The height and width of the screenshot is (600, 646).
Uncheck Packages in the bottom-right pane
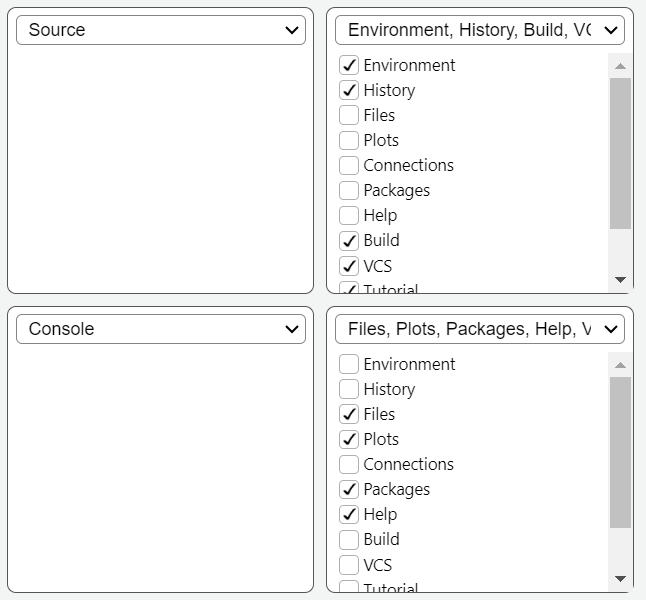[349, 489]
